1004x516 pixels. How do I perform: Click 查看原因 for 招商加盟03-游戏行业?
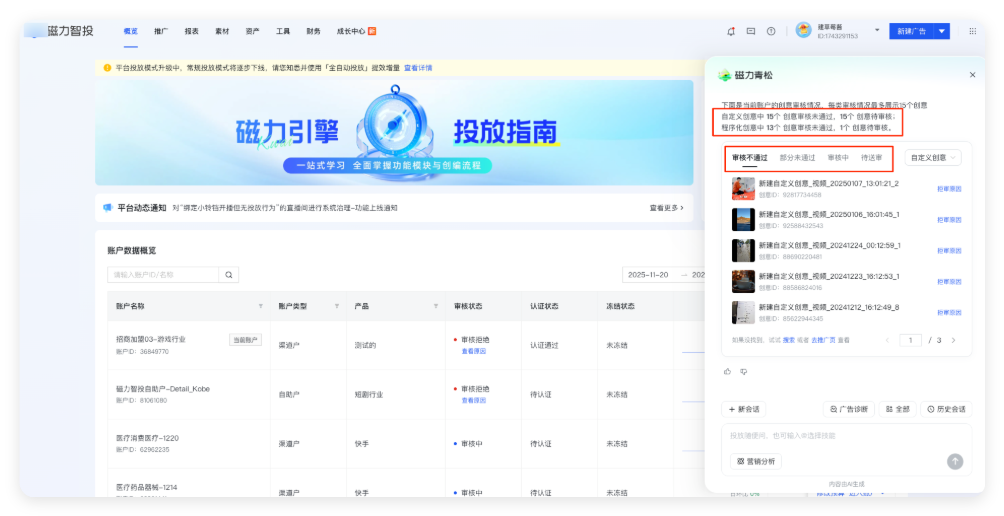(474, 351)
